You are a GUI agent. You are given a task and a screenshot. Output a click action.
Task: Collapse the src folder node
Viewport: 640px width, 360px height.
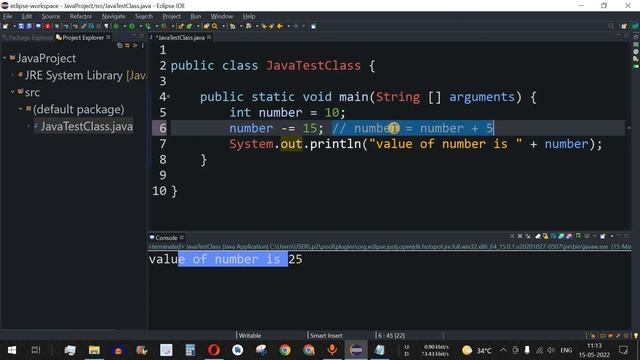pyautogui.click(x=12, y=92)
